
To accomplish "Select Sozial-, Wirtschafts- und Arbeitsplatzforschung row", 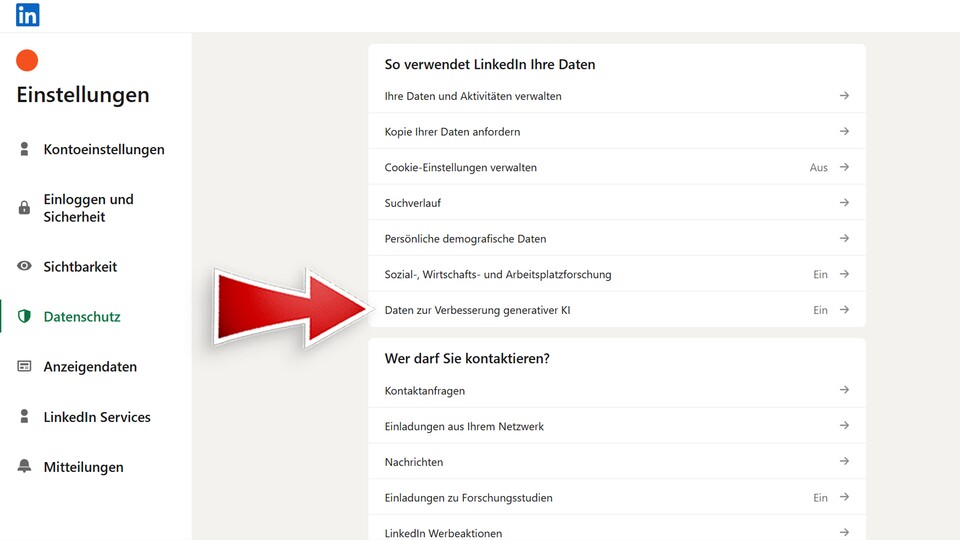I will click(x=498, y=274).
